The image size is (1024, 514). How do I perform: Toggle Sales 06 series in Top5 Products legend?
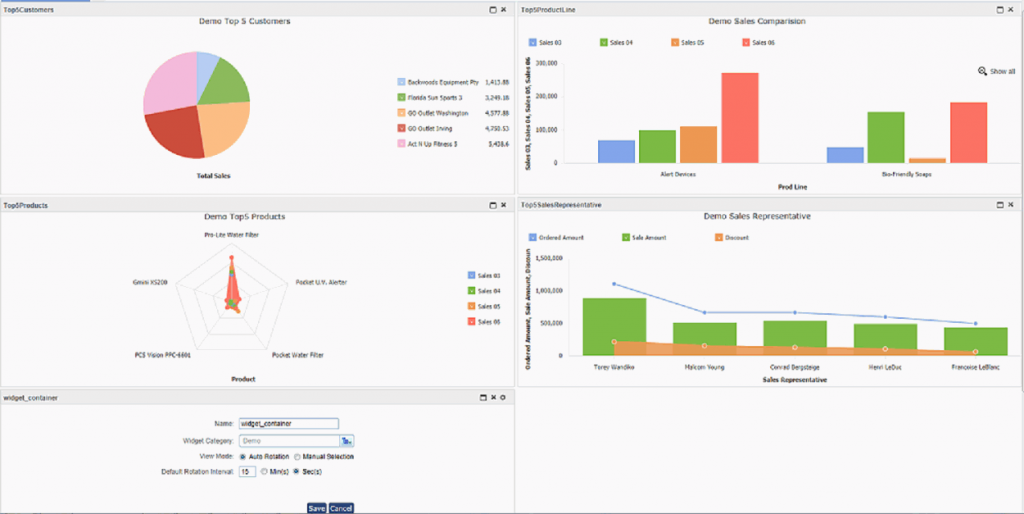tap(472, 321)
